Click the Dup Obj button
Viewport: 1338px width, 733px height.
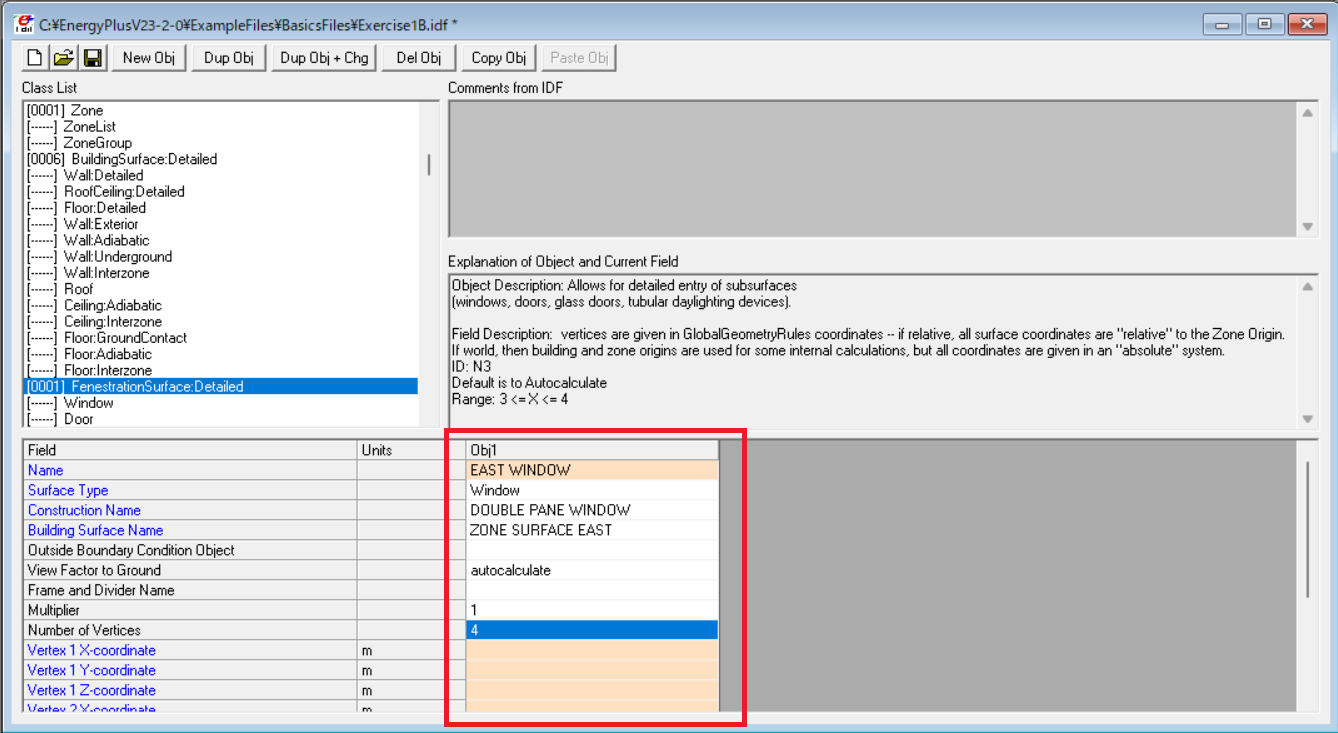tap(229, 58)
